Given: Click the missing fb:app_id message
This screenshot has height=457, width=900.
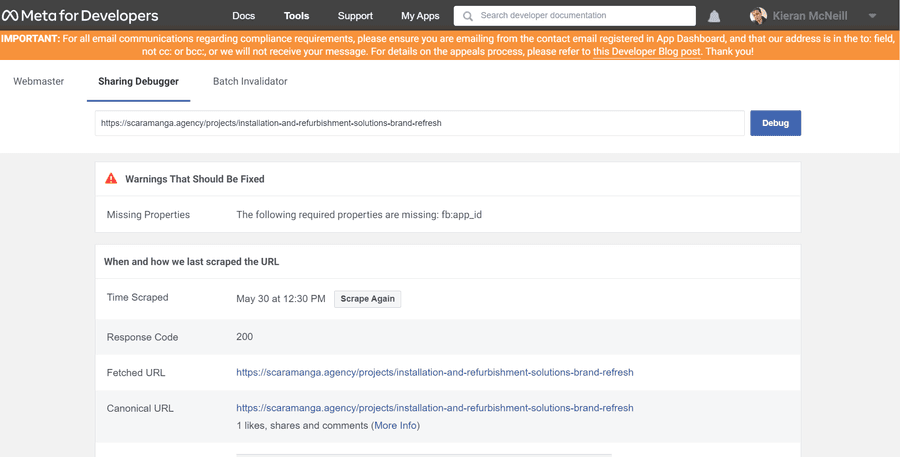Looking at the screenshot, I should pyautogui.click(x=359, y=215).
